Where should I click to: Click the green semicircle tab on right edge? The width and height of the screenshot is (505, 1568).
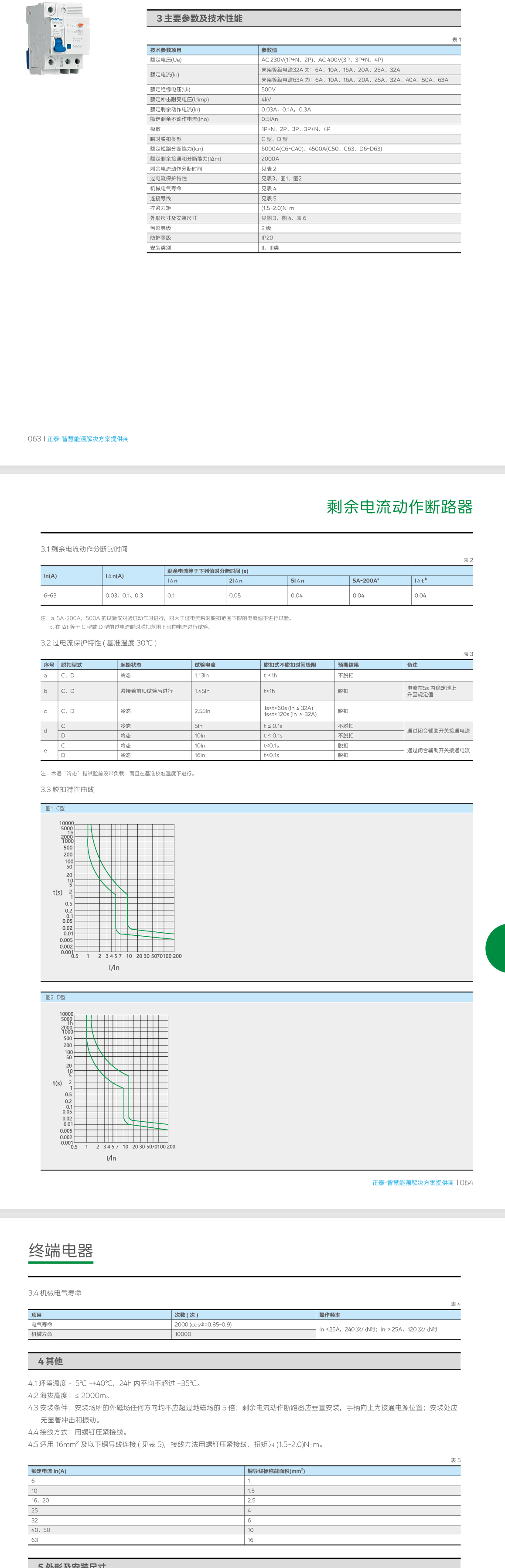tap(496, 948)
